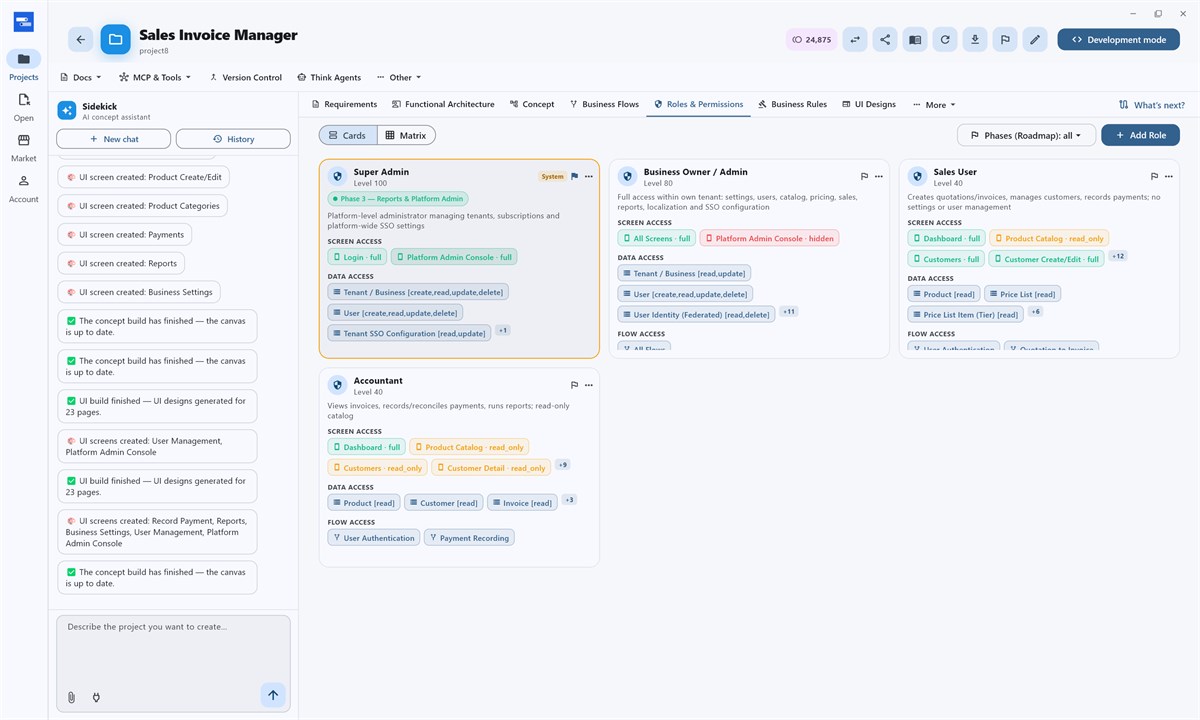Switch to Functional Architecture tab
This screenshot has height=720, width=1200.
click(443, 104)
